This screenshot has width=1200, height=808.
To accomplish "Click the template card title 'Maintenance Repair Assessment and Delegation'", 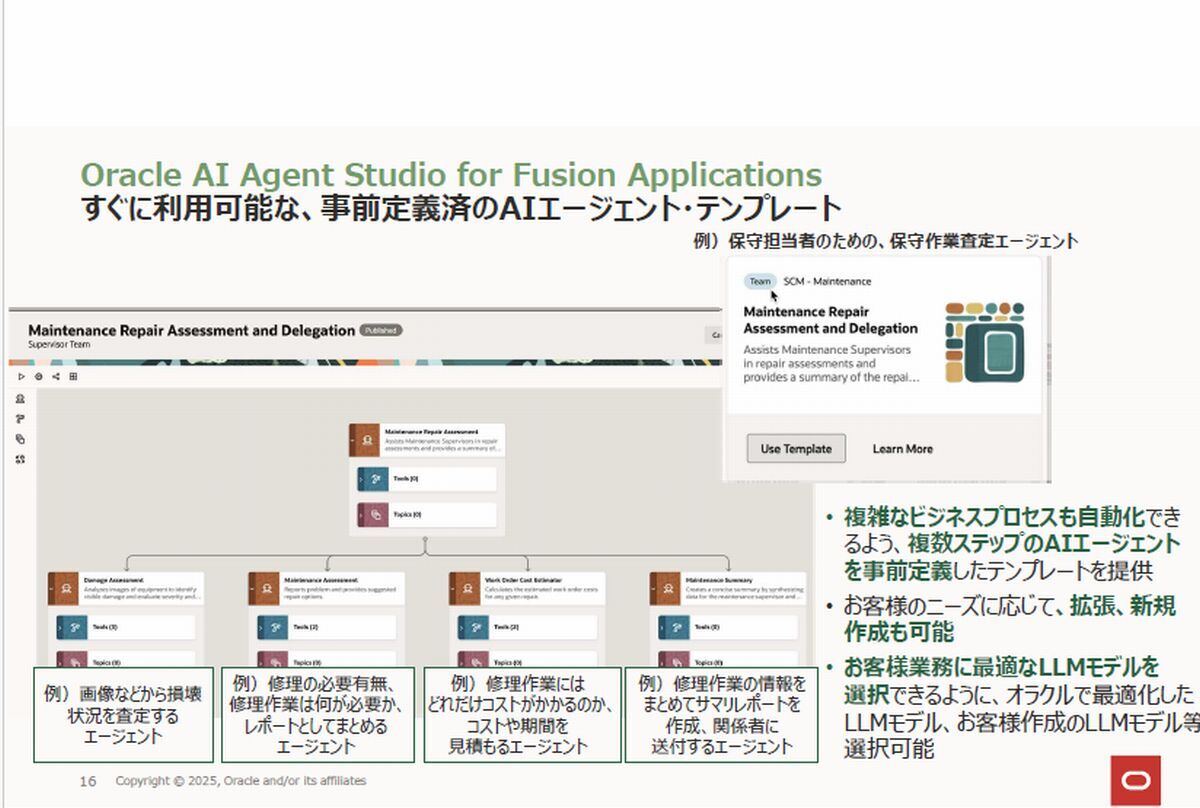I will pyautogui.click(x=830, y=320).
